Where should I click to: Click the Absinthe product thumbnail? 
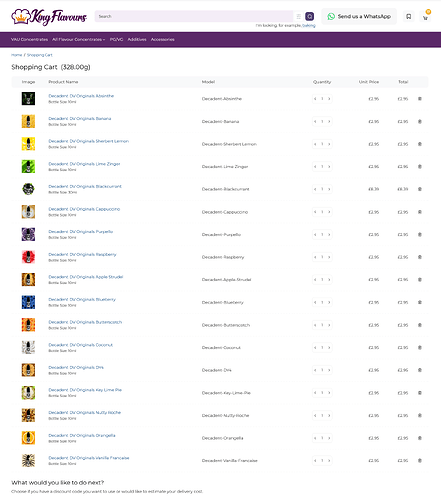[28, 99]
